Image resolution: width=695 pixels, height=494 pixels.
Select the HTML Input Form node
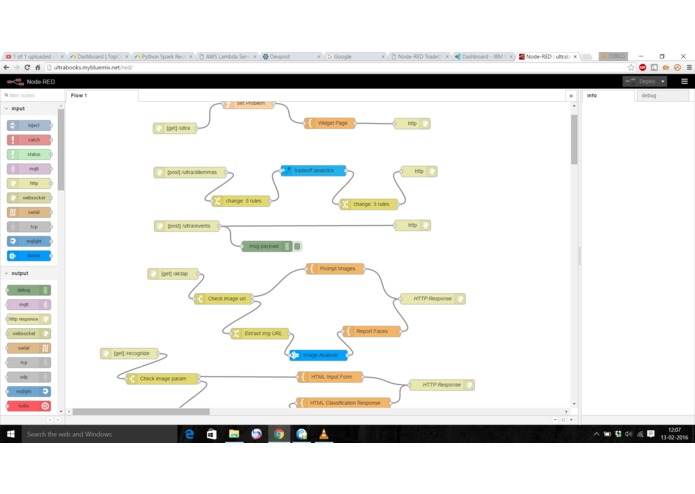click(x=330, y=377)
